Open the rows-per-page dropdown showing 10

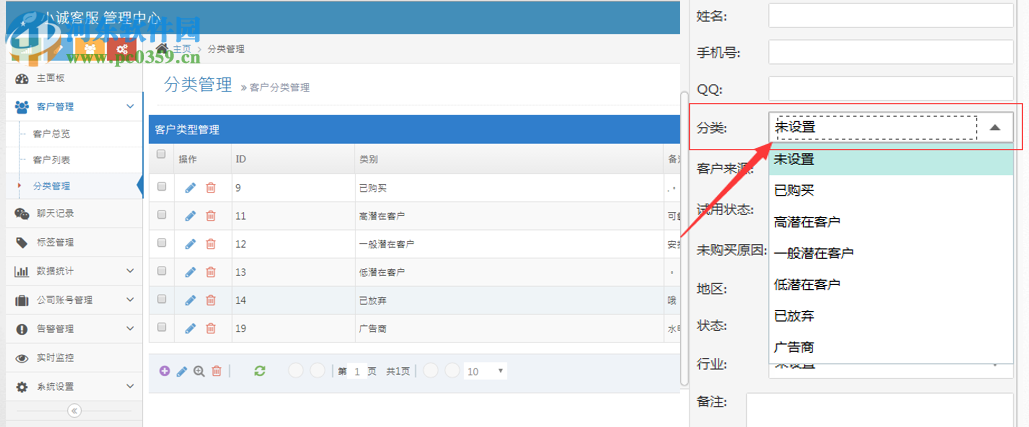point(485,371)
